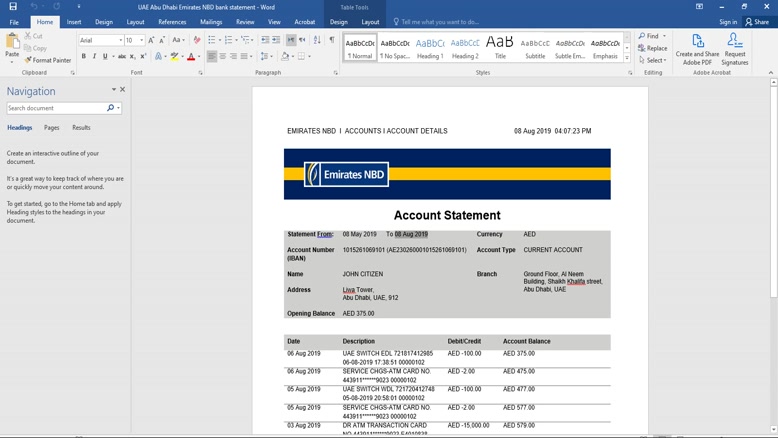Toggle Justify paragraph alignment
778x438 pixels.
tap(244, 57)
